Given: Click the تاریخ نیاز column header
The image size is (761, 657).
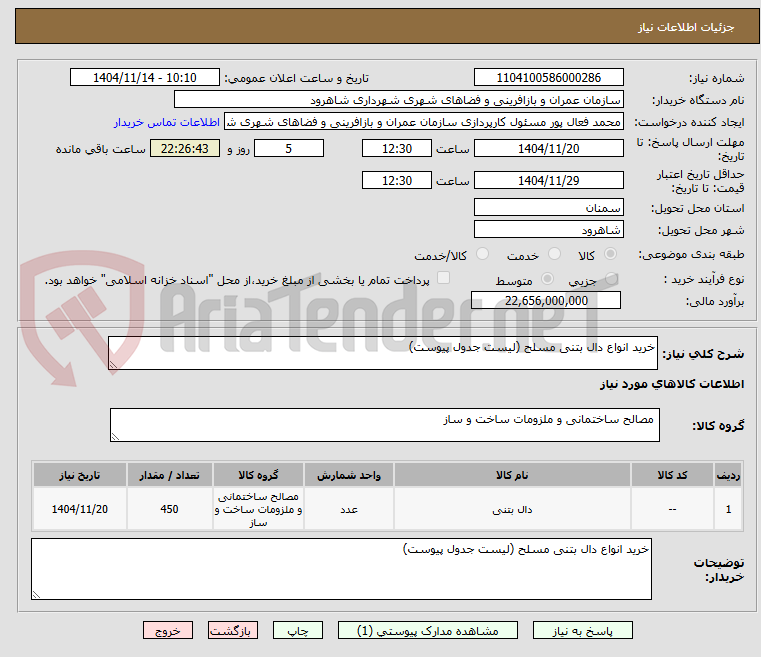Looking at the screenshot, I should pos(80,475).
